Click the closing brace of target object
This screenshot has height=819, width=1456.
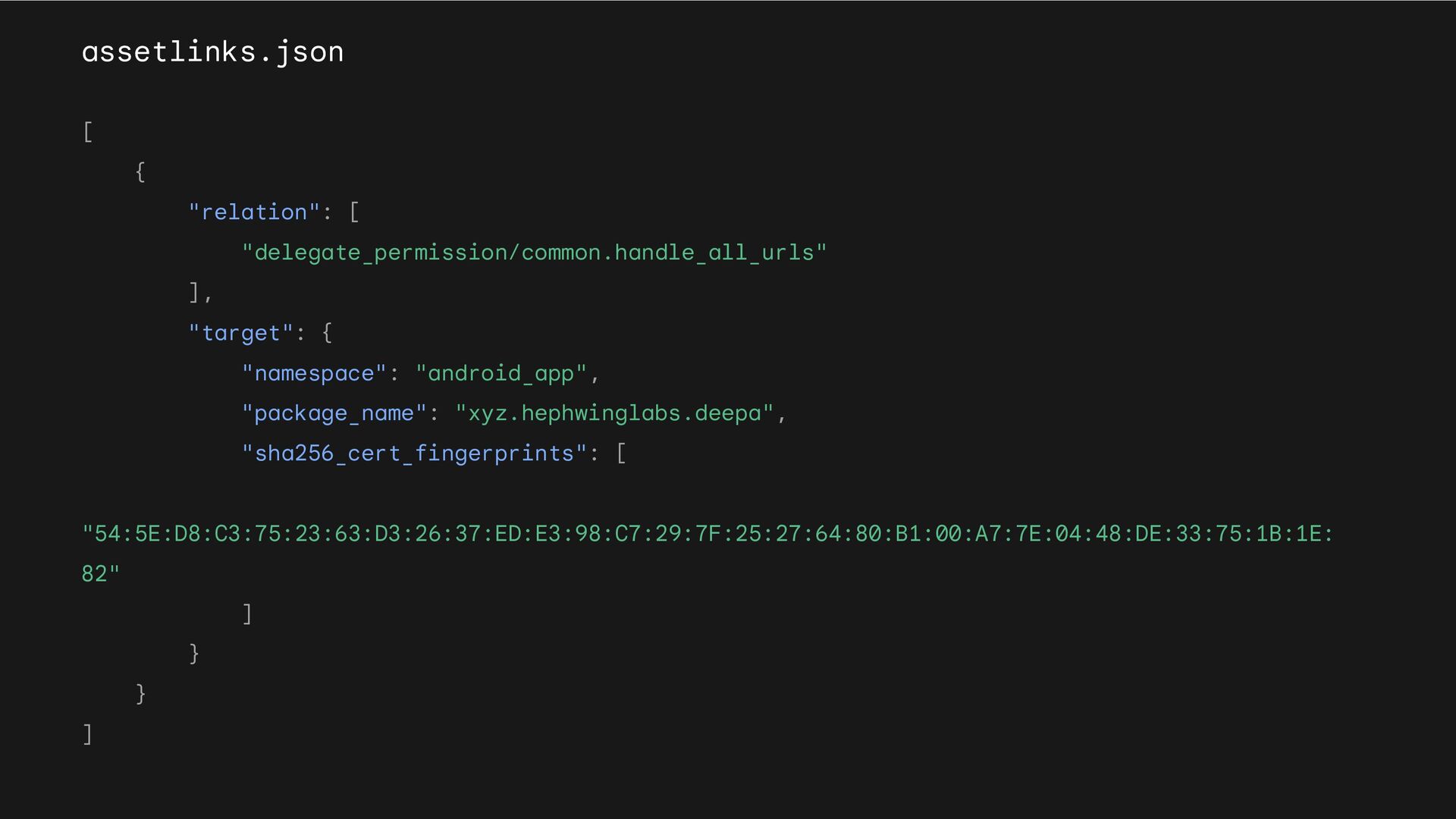click(194, 654)
